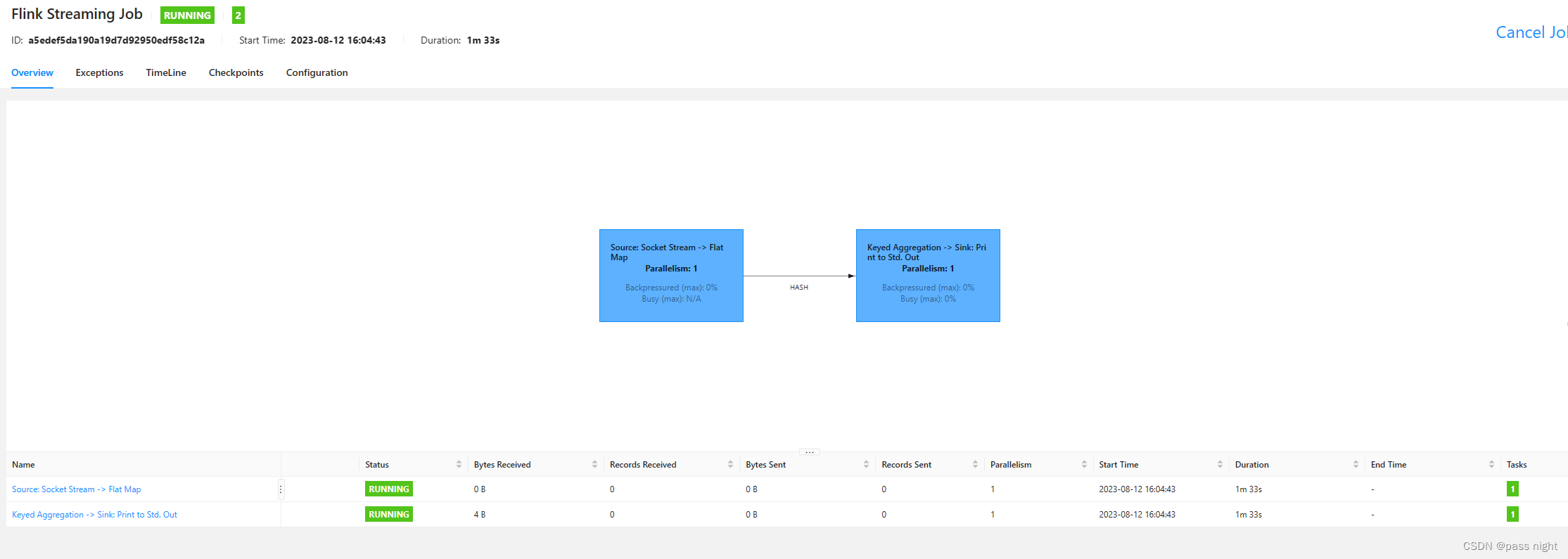The width and height of the screenshot is (1568, 559).
Task: Click the Flink Streaming Job title
Action: point(77,14)
